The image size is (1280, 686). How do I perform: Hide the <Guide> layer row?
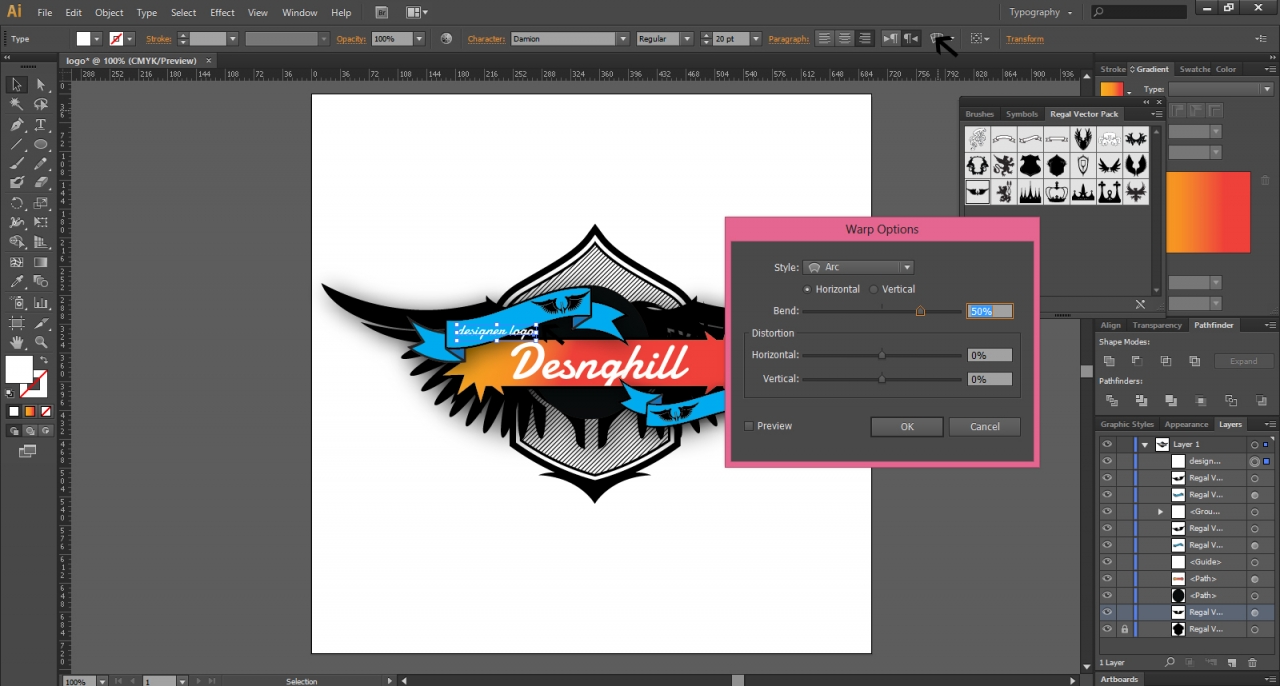click(1107, 562)
